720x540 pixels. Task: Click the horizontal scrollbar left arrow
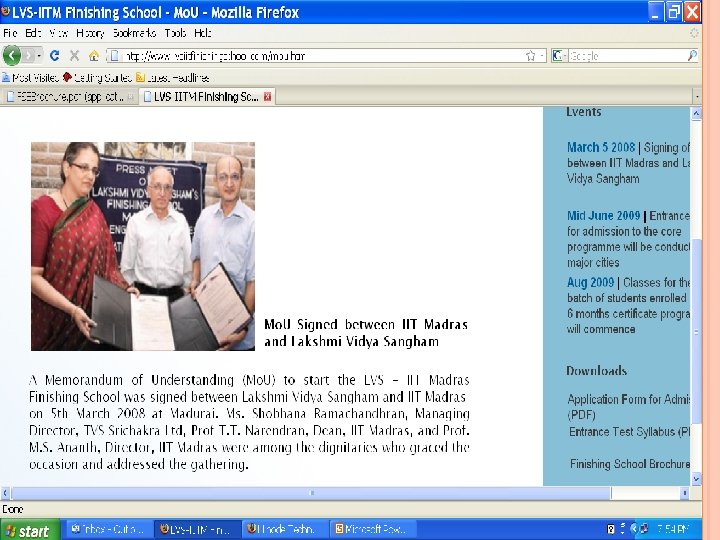5,493
